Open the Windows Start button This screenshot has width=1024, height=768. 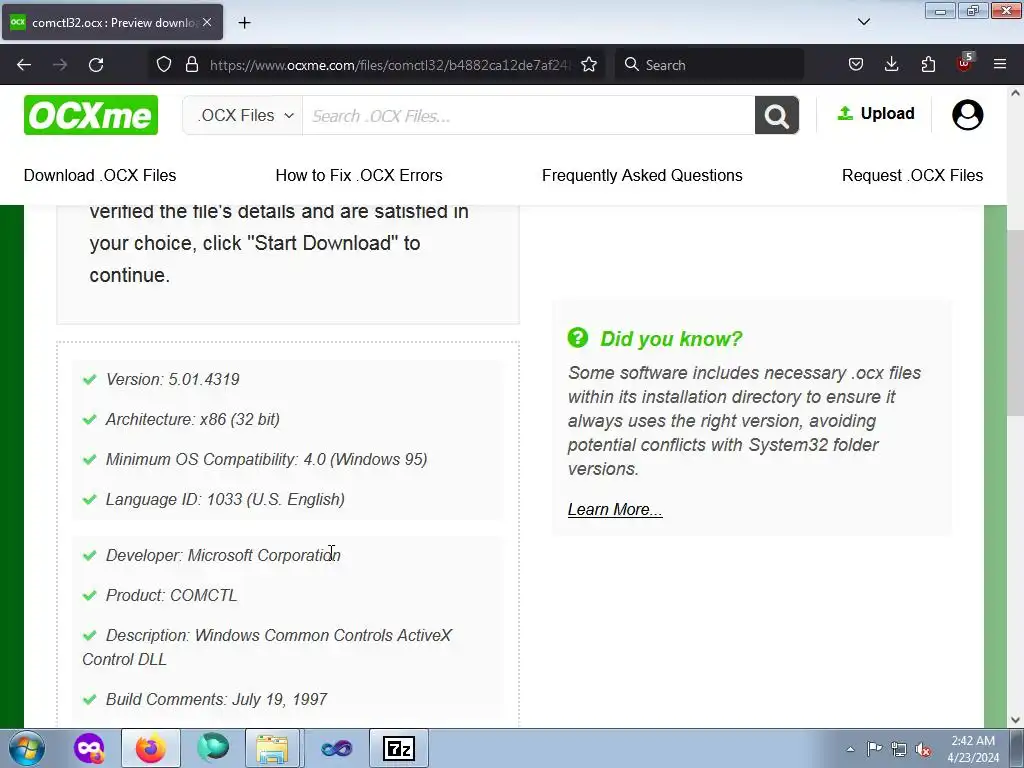click(x=25, y=748)
